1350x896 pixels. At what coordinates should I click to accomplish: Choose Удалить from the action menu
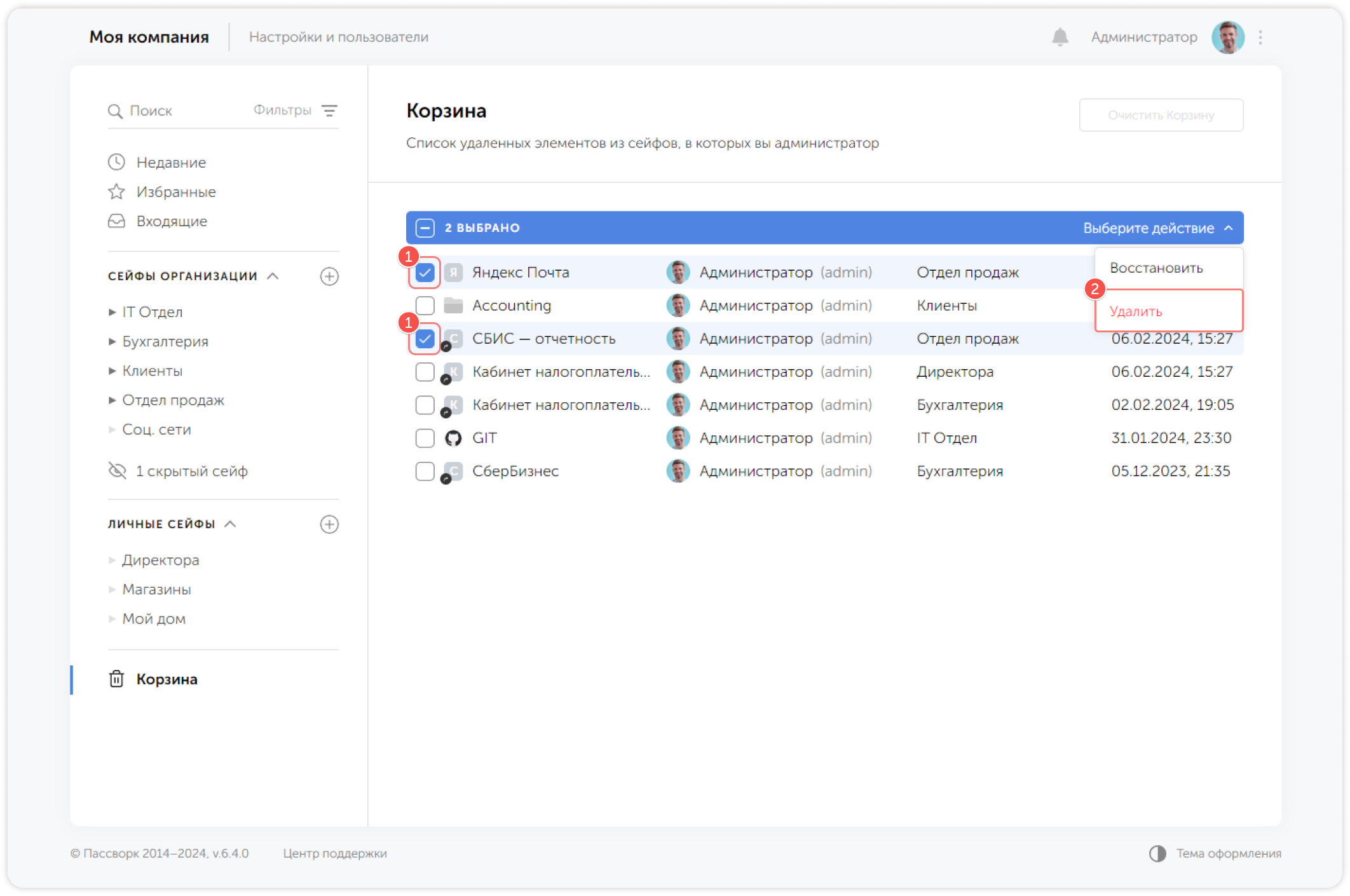pos(1136,311)
